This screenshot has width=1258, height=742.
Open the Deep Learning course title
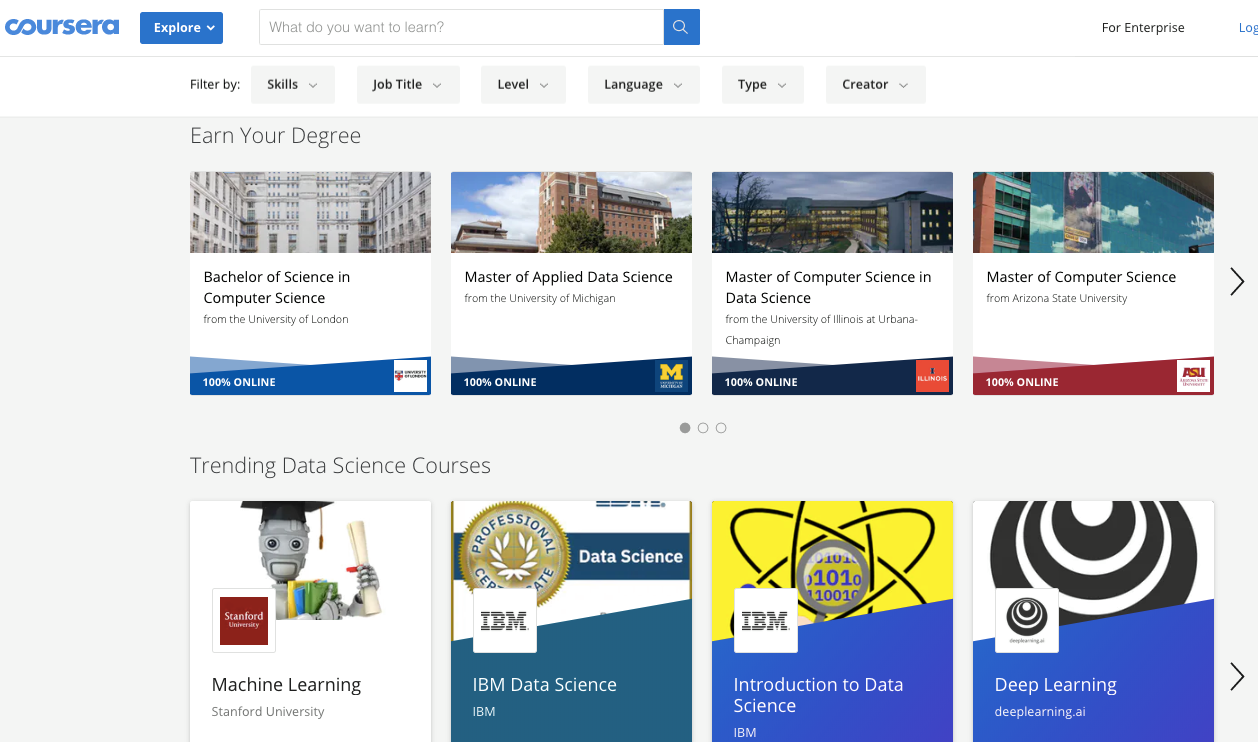coord(1055,685)
